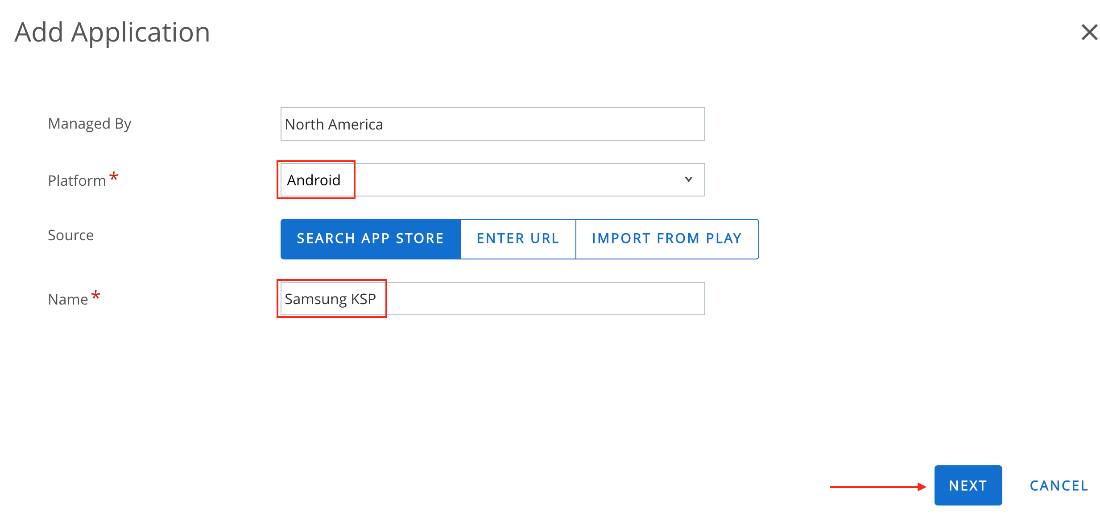Click the red asterisk beside Platform
This screenshot has width=1100, height=518.
click(114, 178)
